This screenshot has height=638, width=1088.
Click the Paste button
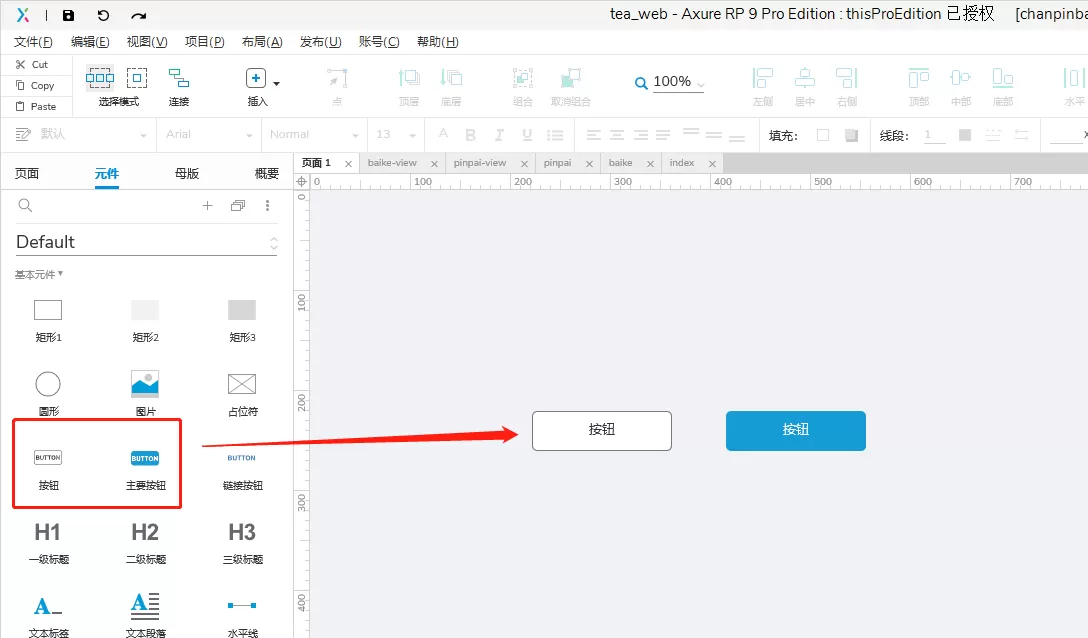point(36,106)
